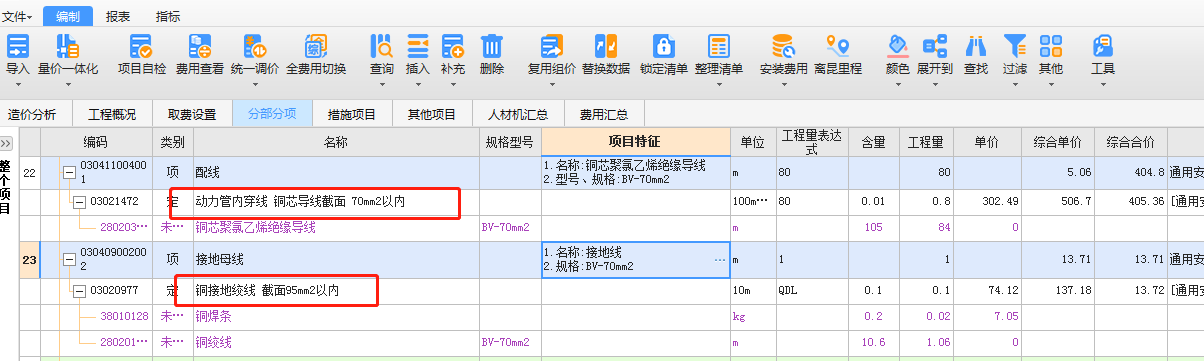Open the 工程概况 tab

pyautogui.click(x=112, y=113)
